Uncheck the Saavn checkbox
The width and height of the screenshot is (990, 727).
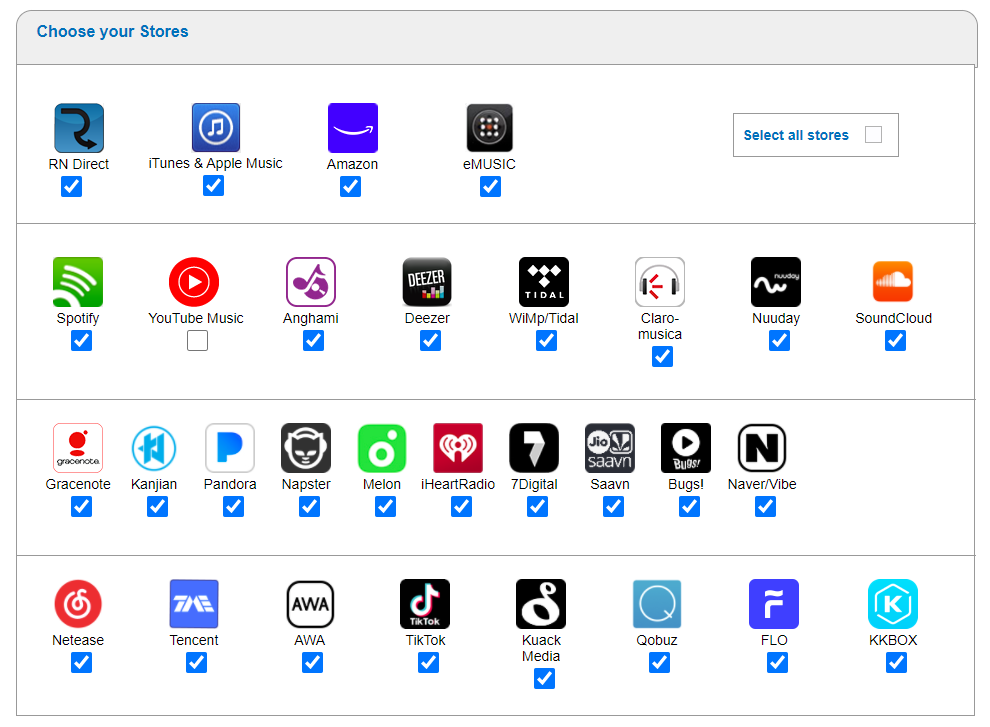pos(613,507)
